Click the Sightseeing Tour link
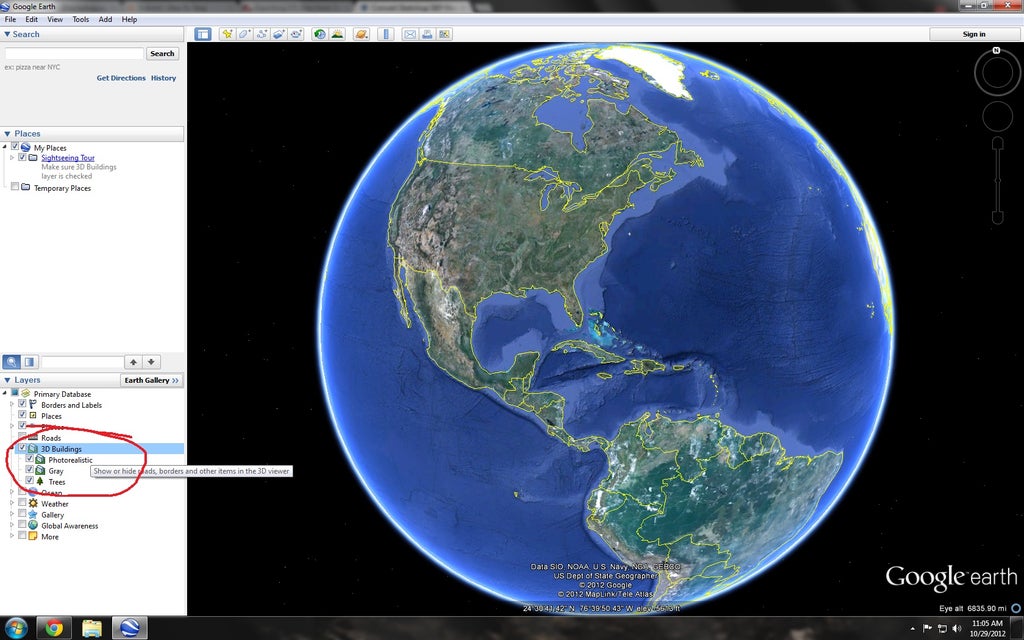 point(68,157)
